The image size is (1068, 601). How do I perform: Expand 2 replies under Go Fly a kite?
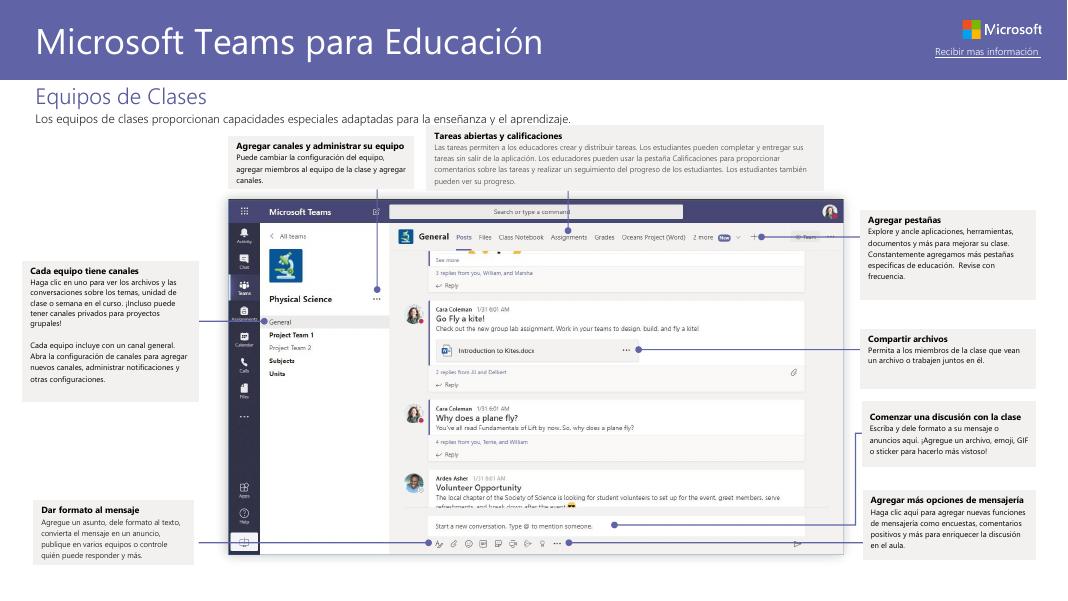click(x=471, y=372)
